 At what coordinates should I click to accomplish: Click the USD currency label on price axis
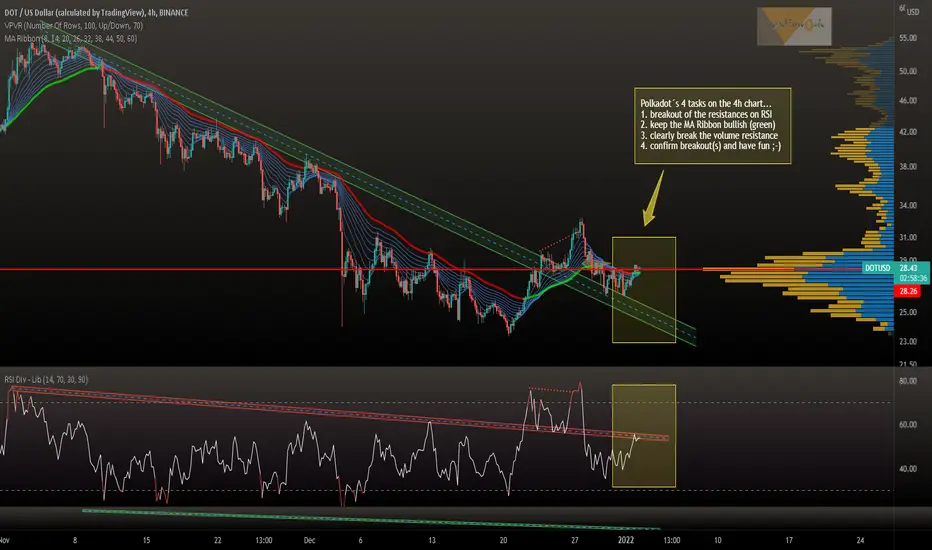(912, 12)
